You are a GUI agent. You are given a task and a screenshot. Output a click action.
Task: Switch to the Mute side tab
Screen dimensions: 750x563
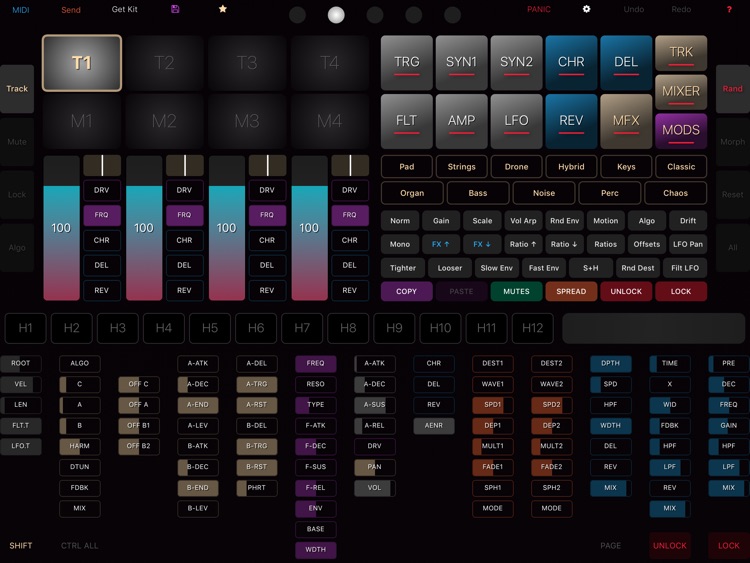[x=17, y=142]
